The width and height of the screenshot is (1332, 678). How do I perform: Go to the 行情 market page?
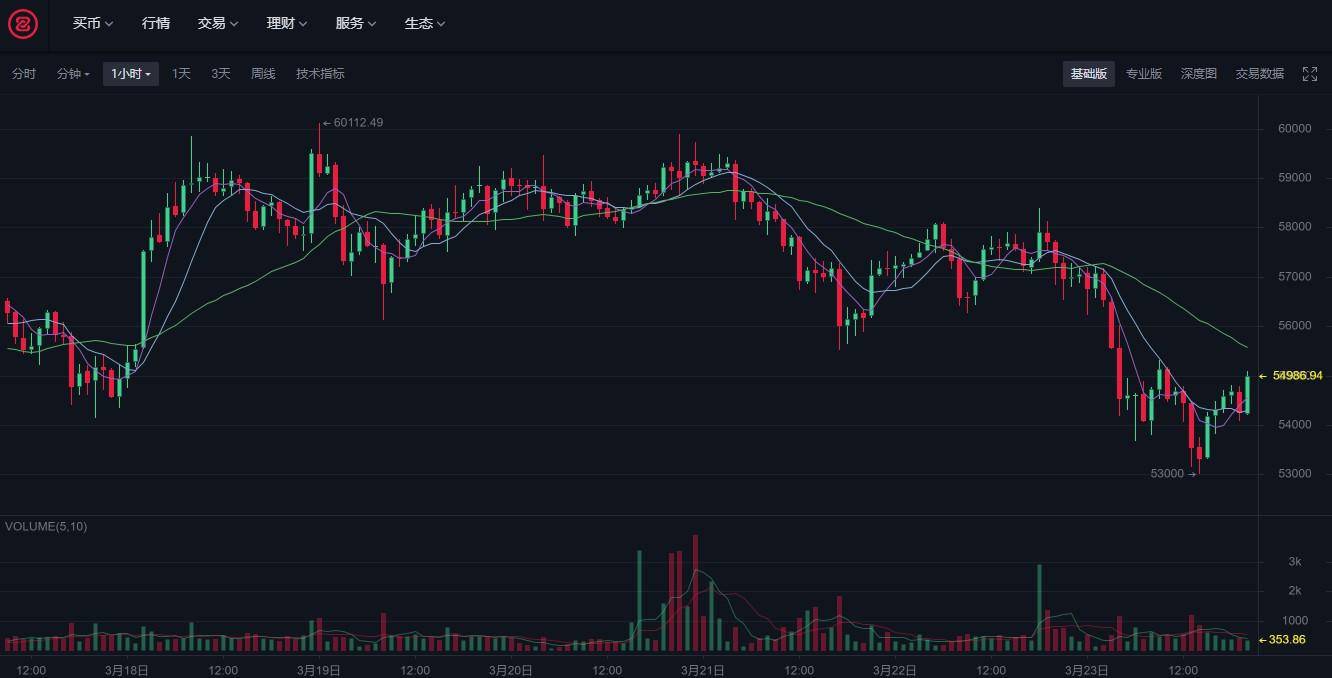156,23
